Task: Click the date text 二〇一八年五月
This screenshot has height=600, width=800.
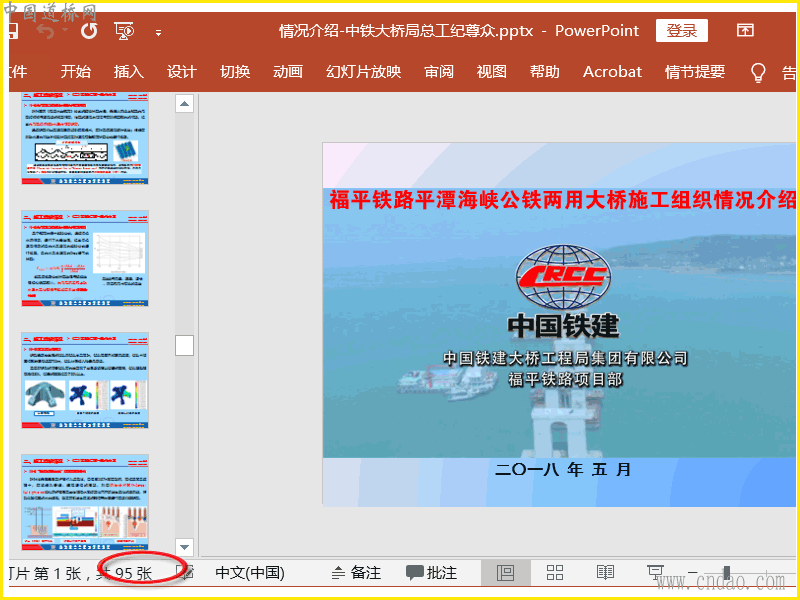Action: pos(563,469)
